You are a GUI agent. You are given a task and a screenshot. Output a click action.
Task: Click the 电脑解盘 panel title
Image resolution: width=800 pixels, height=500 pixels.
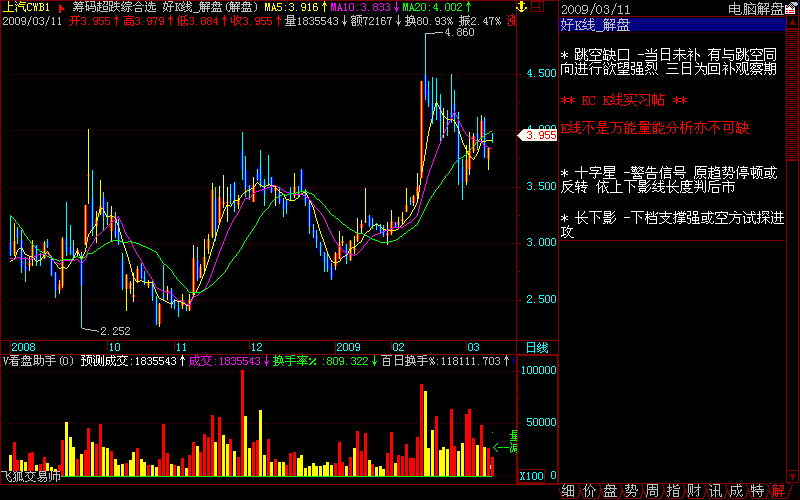(756, 9)
